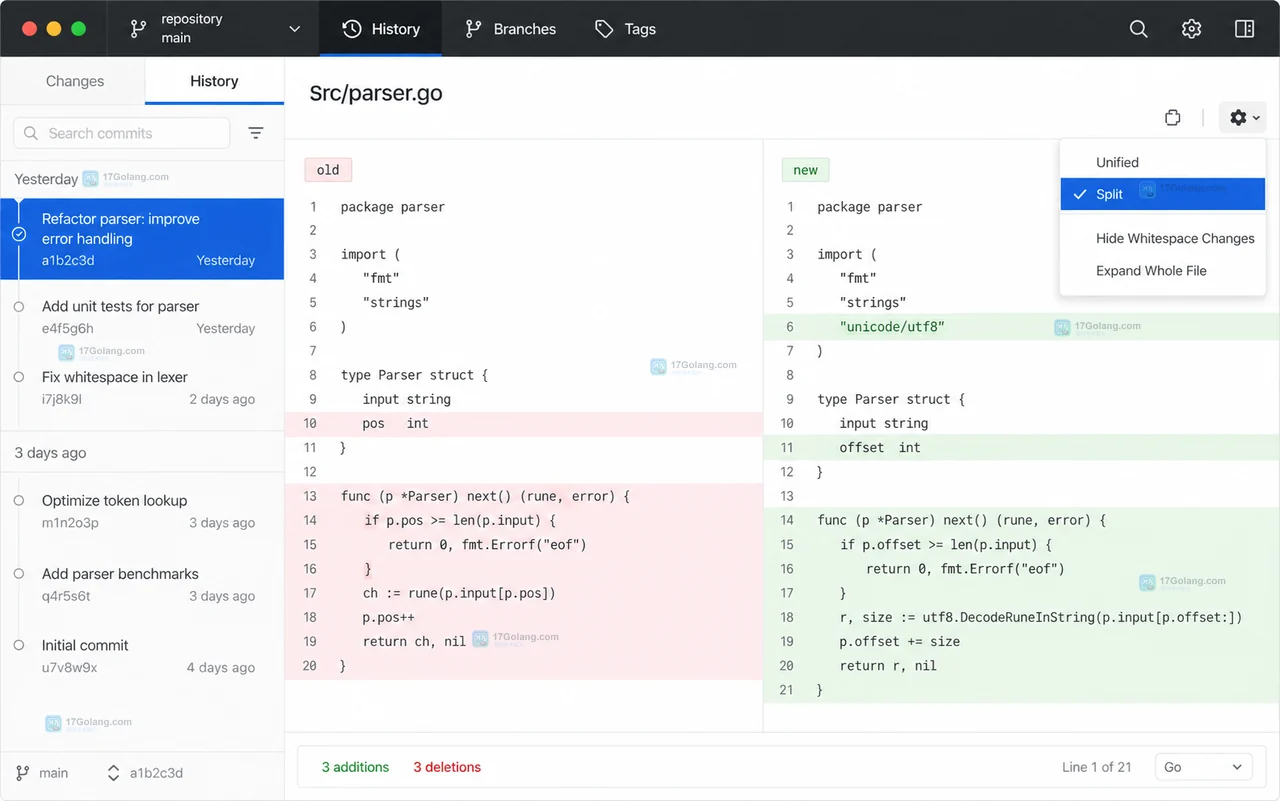Open the Go language dropdown

[1203, 767]
